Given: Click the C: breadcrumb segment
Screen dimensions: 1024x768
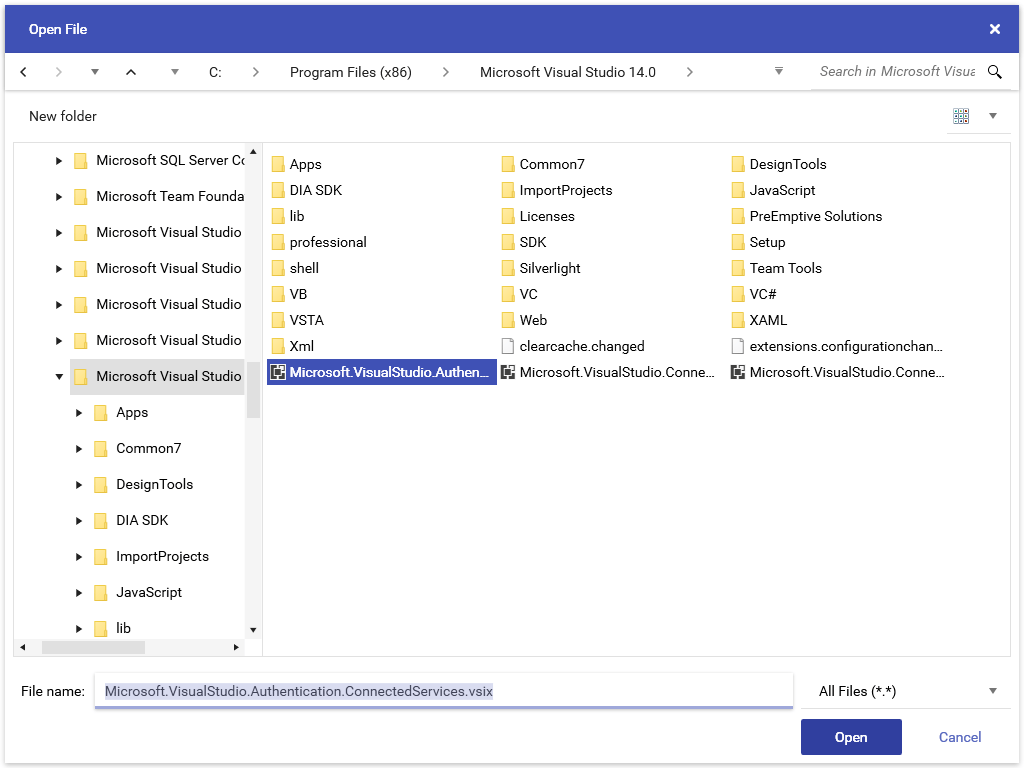Looking at the screenshot, I should 215,72.
